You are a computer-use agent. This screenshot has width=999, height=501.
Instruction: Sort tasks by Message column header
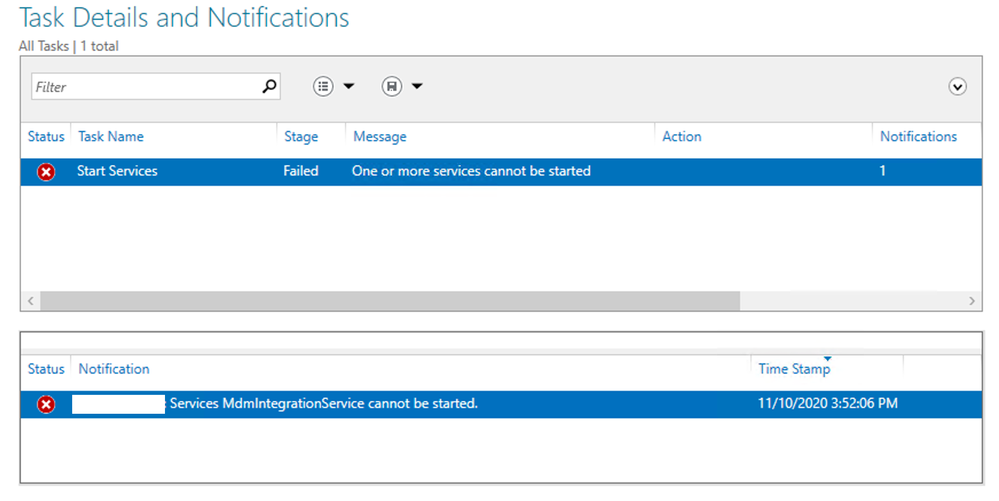click(x=380, y=137)
